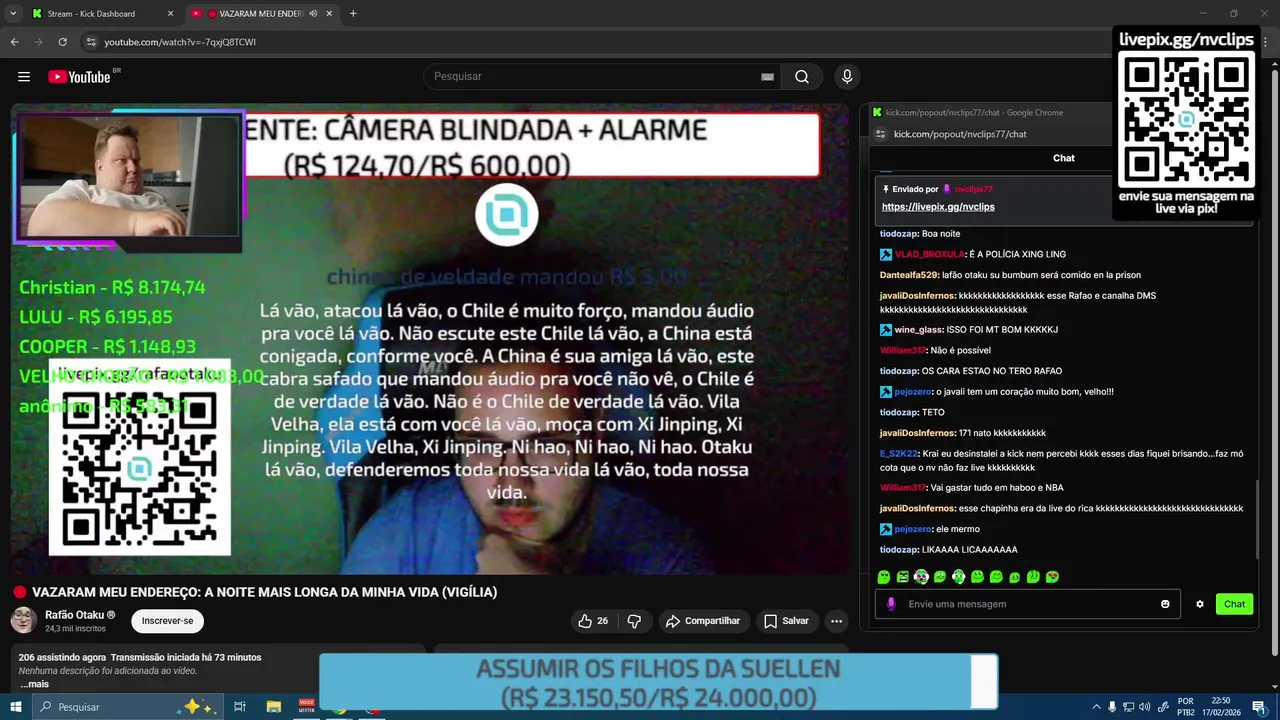Viewport: 1280px width, 720px height.
Task: Switch POR PTB2 input language
Action: 1186,707
